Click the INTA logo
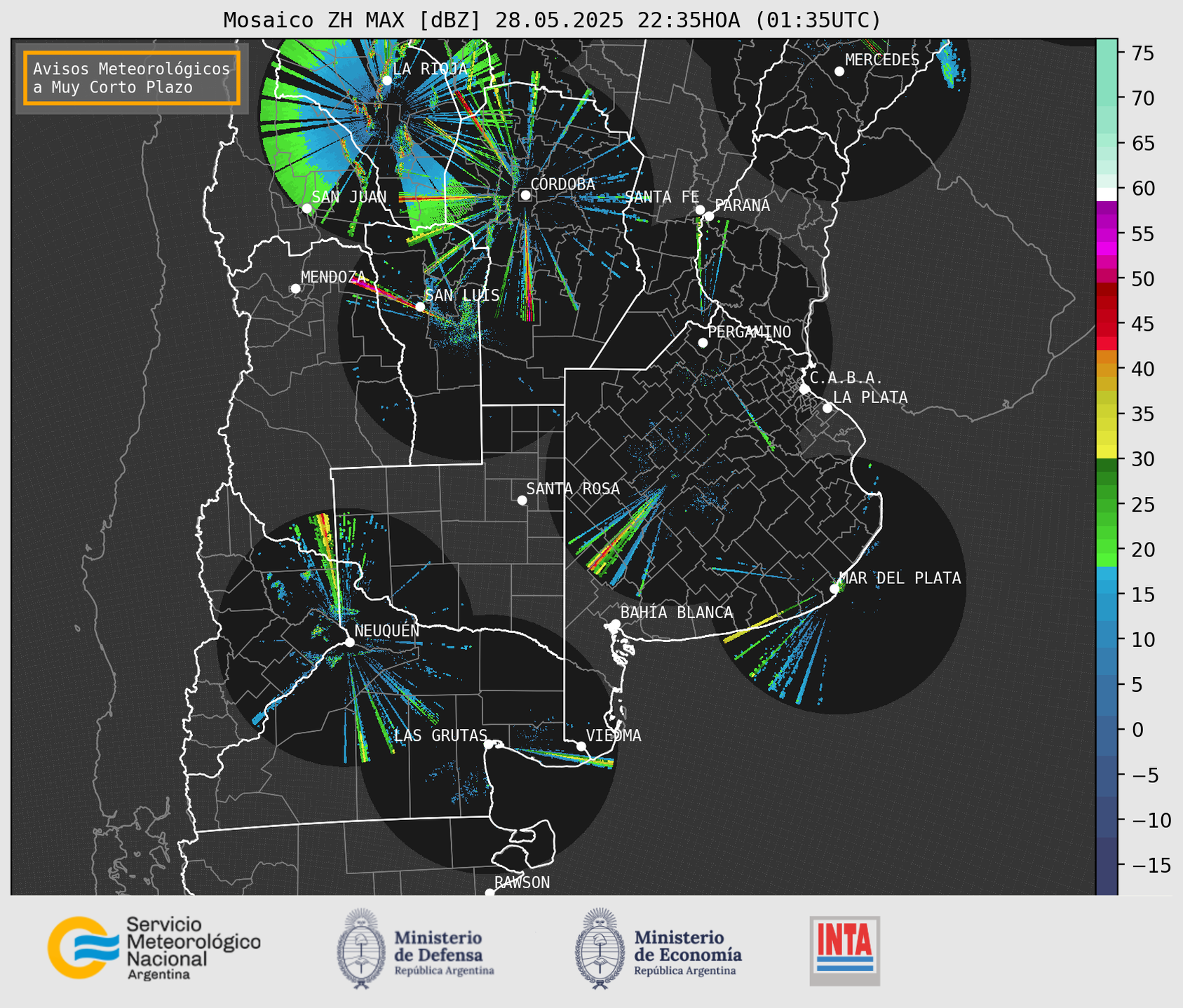 845,951
